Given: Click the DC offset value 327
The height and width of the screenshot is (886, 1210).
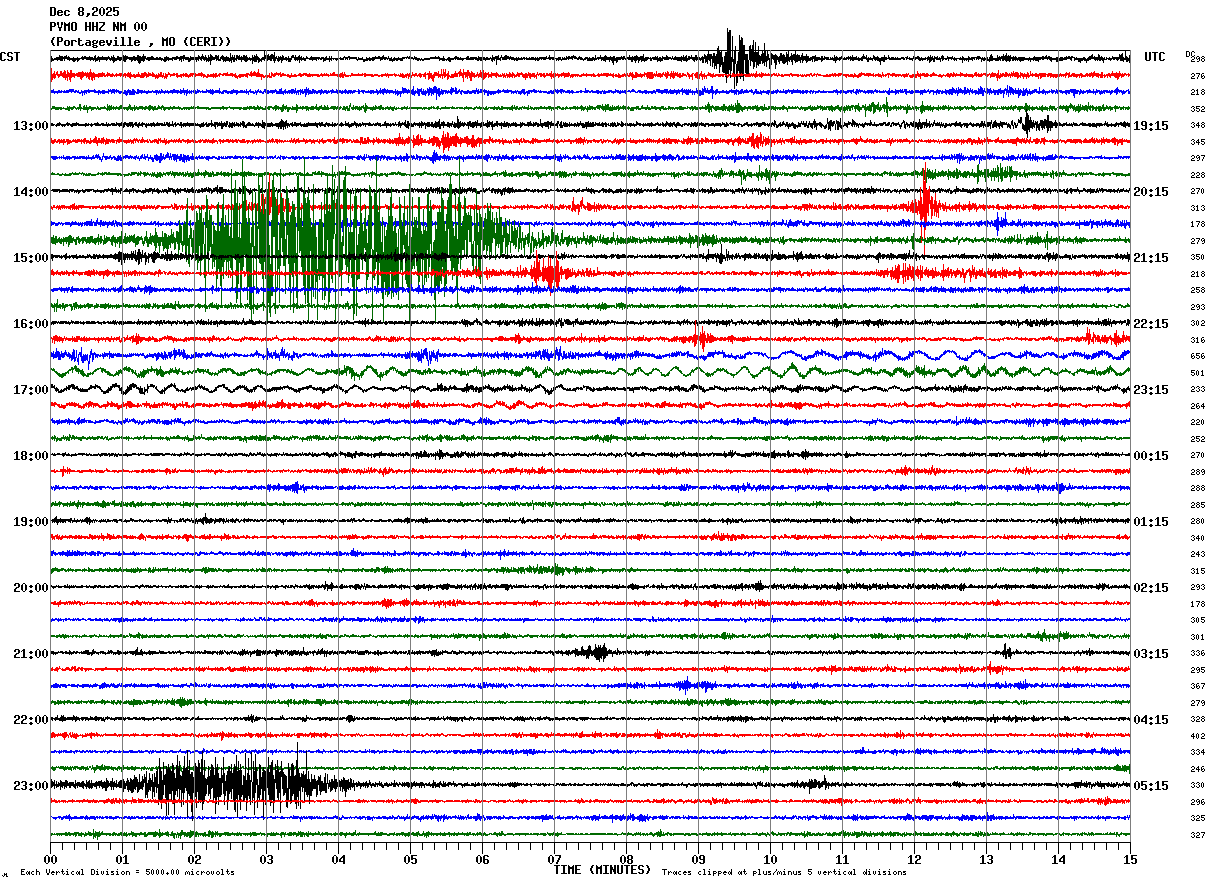Looking at the screenshot, I should click(x=1197, y=835).
